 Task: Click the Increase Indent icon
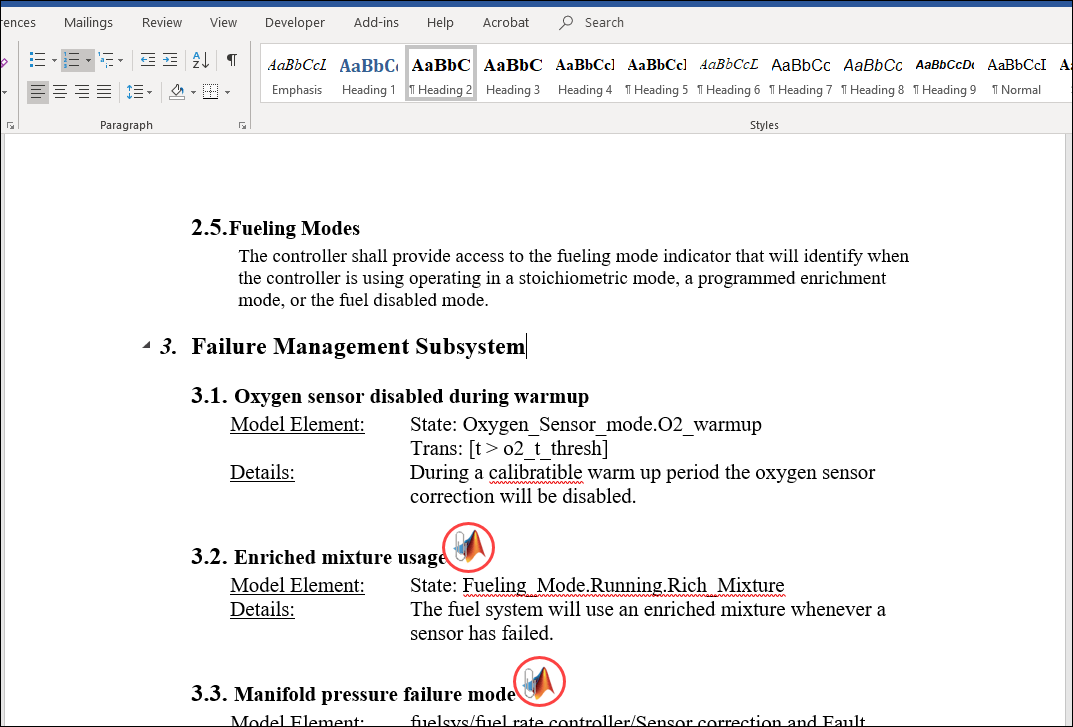[x=171, y=60]
